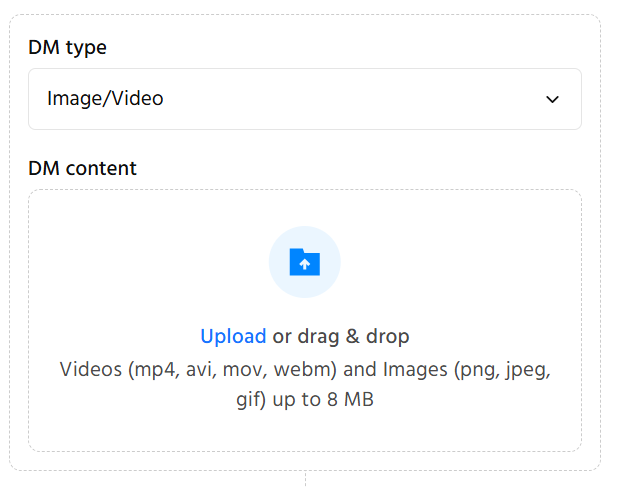Click the empty space inside the DM type field
617x487 pixels.
[x=350, y=99]
